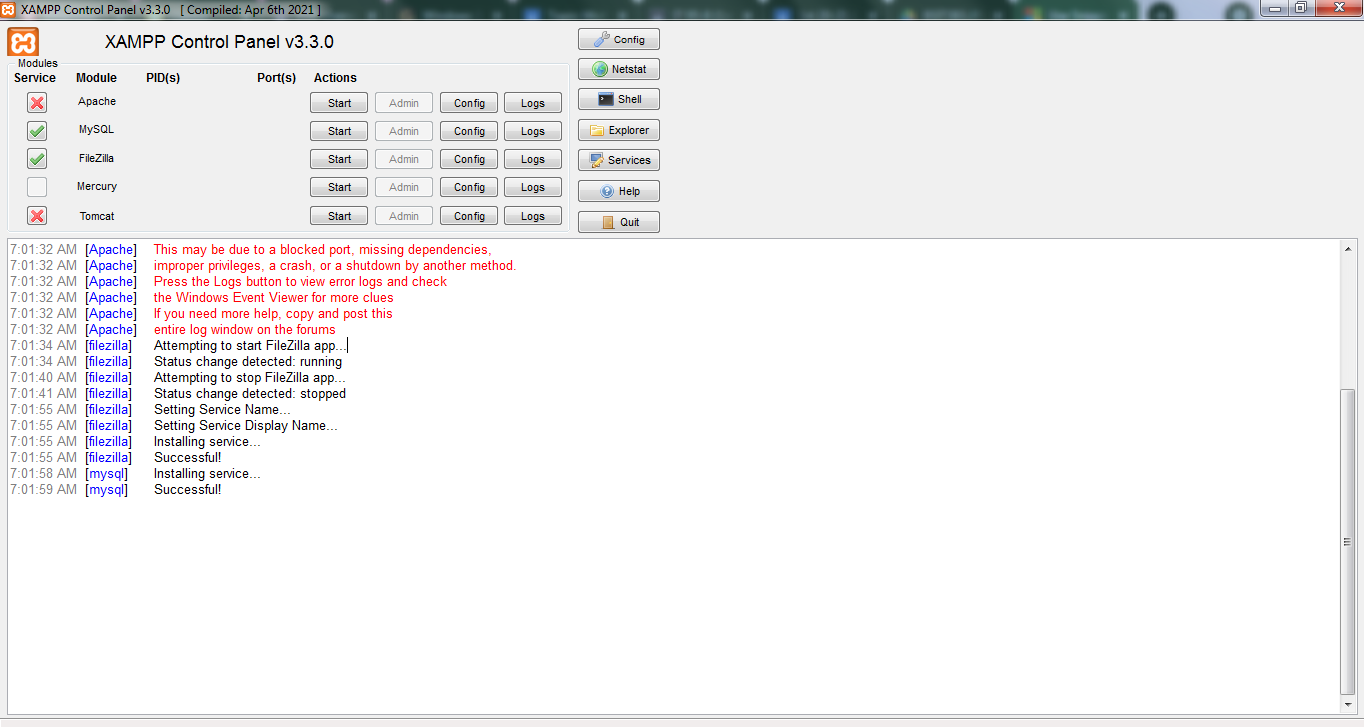Open Explorer folder button
The height and width of the screenshot is (727, 1364).
point(618,131)
